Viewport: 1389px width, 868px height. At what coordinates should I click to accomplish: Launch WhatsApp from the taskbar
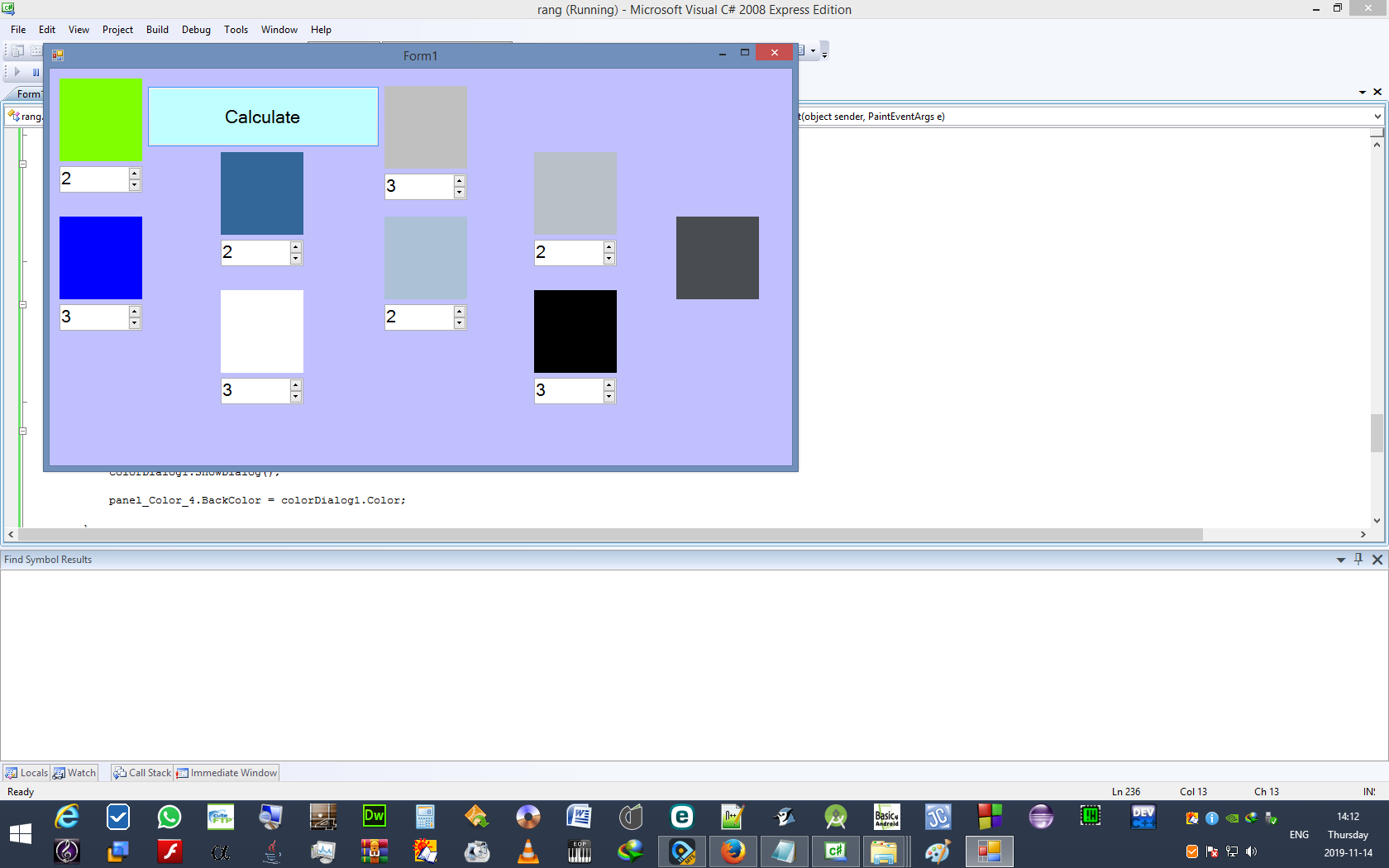(169, 817)
